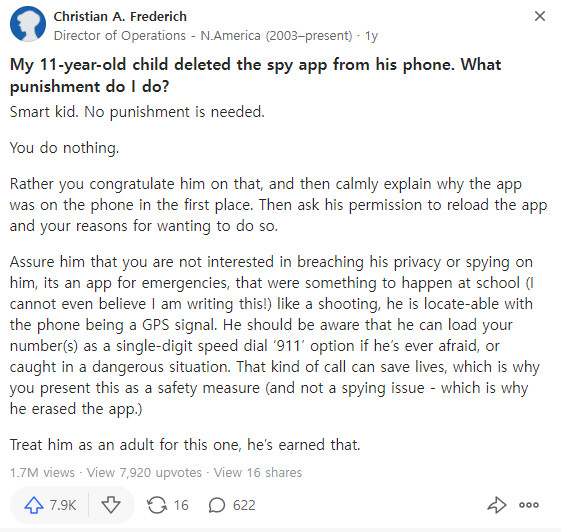
Task: Open comments via the speech bubble icon
Action: tap(217, 505)
